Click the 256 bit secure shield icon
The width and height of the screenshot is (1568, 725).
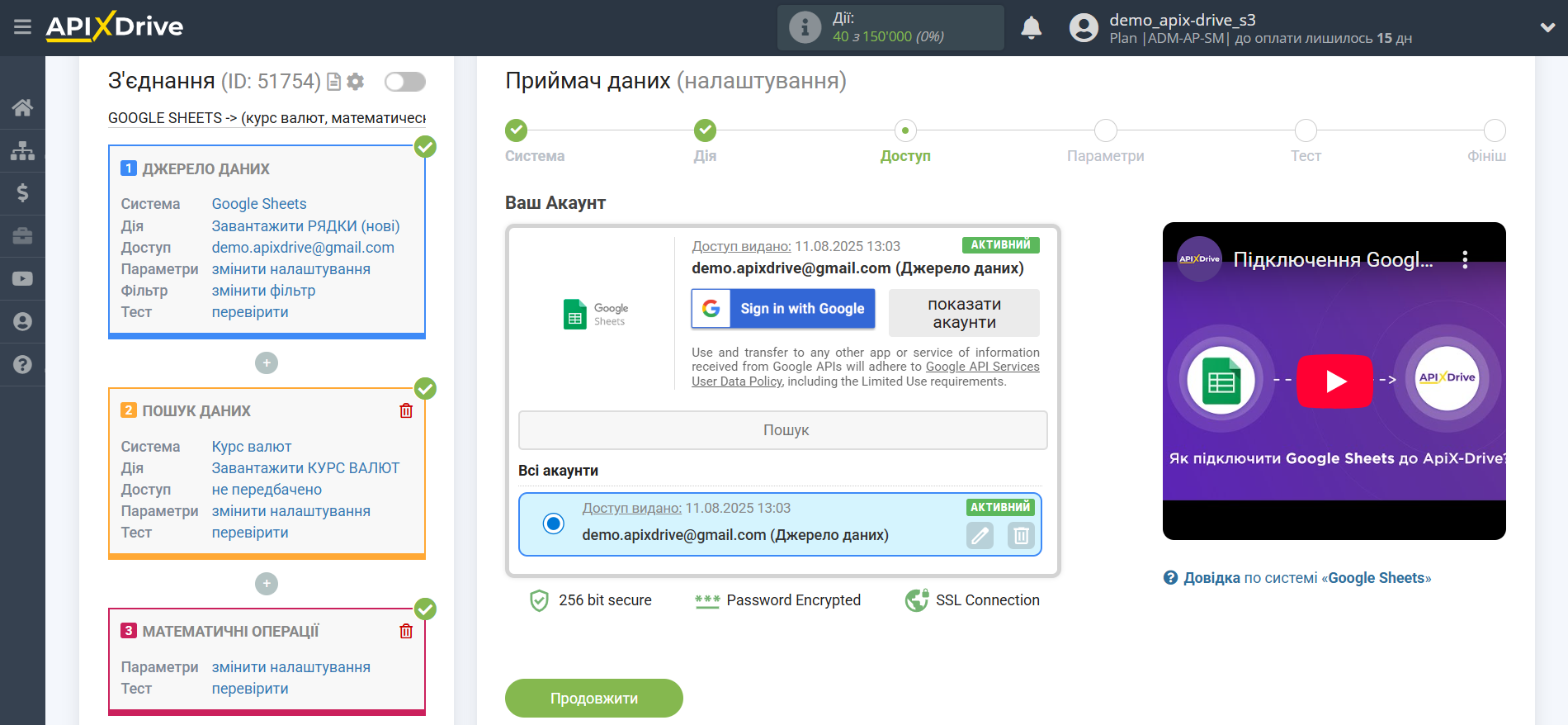click(x=539, y=600)
